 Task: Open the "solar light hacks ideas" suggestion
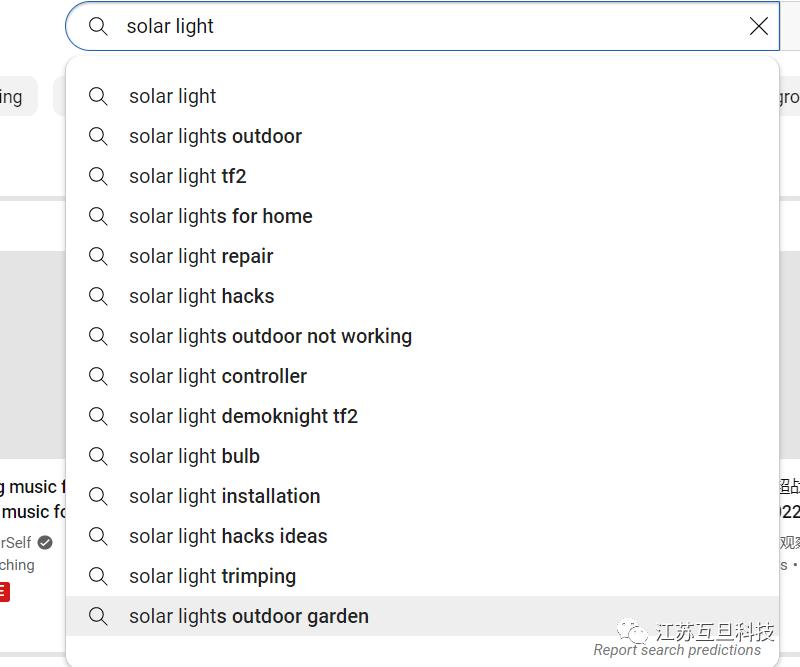point(228,536)
